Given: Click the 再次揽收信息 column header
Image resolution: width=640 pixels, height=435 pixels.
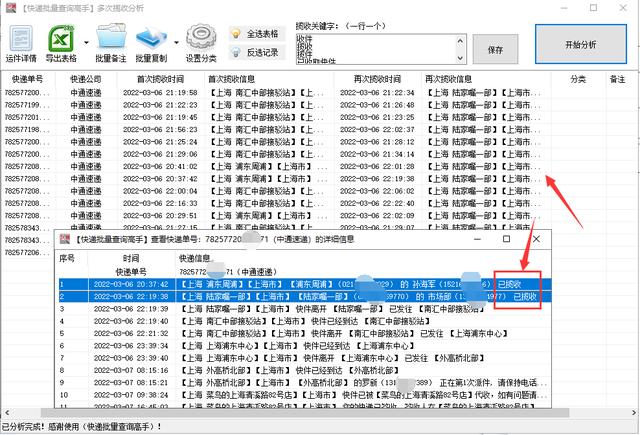Looking at the screenshot, I should [486, 79].
